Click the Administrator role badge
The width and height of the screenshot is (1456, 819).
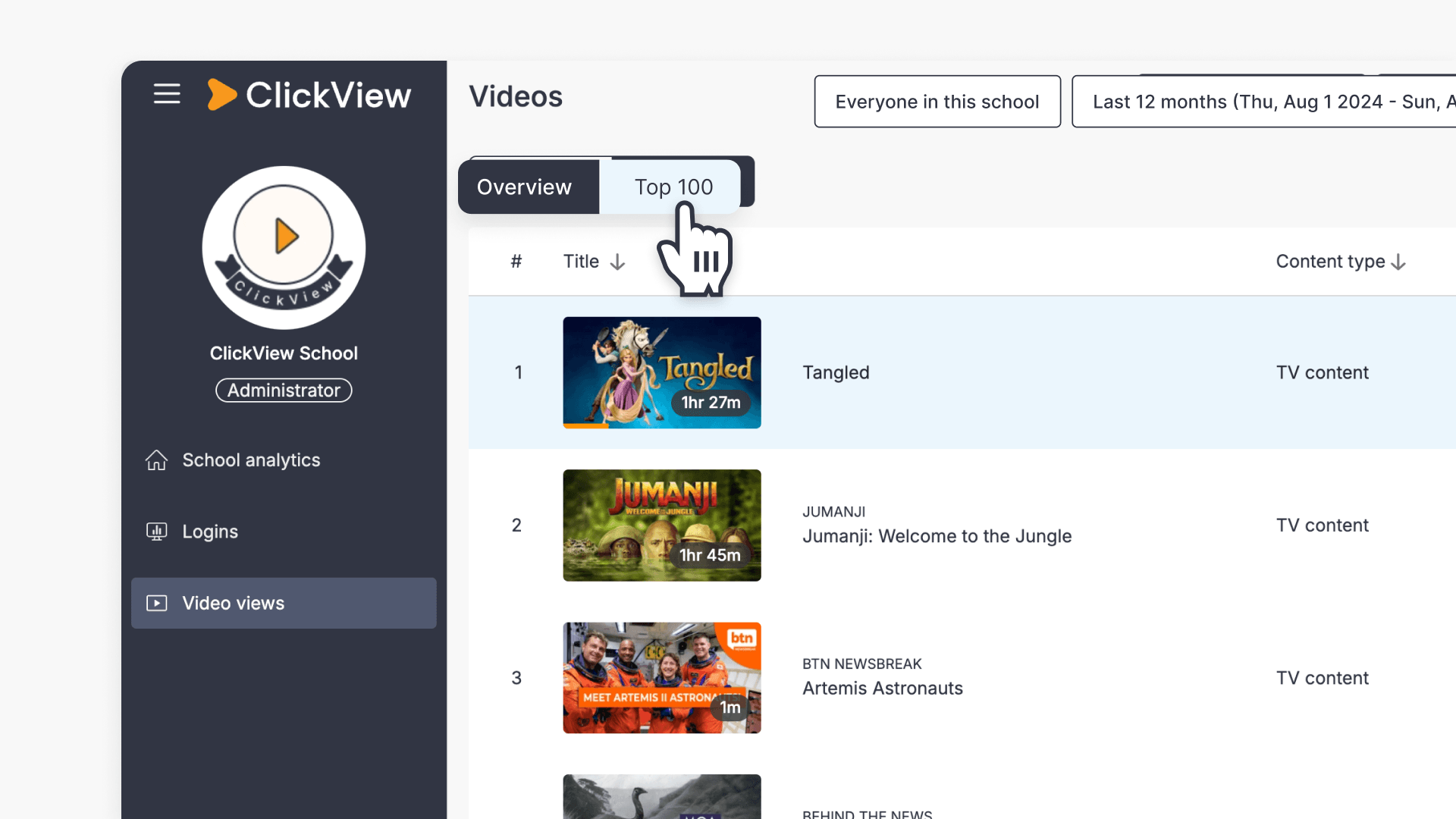point(284,391)
